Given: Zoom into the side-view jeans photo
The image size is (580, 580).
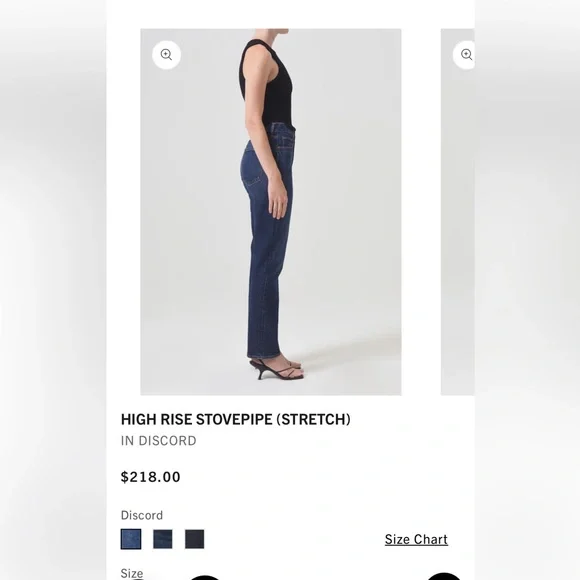Looking at the screenshot, I should click(166, 55).
